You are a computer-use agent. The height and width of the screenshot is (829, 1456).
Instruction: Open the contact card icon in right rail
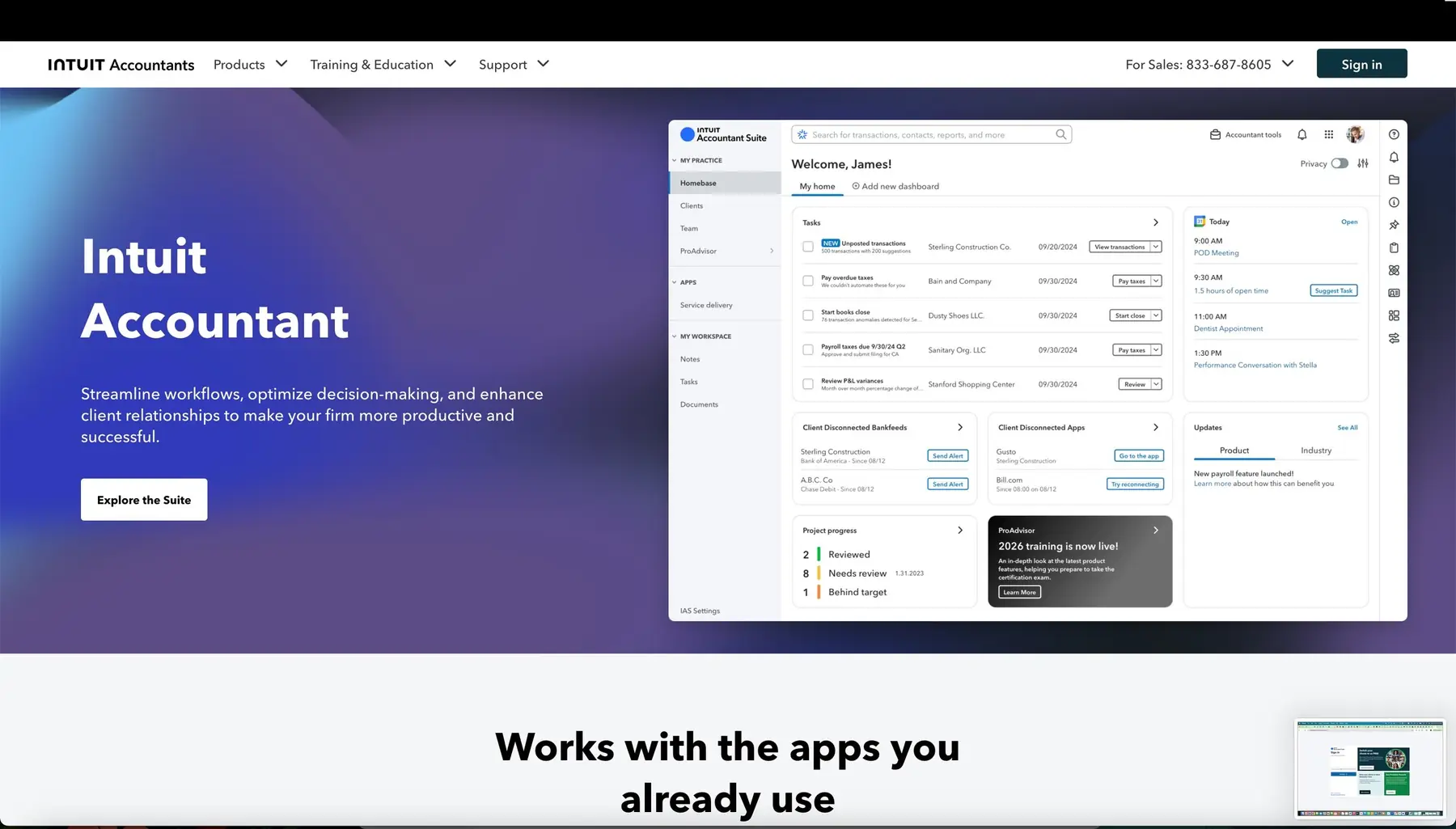(1394, 294)
